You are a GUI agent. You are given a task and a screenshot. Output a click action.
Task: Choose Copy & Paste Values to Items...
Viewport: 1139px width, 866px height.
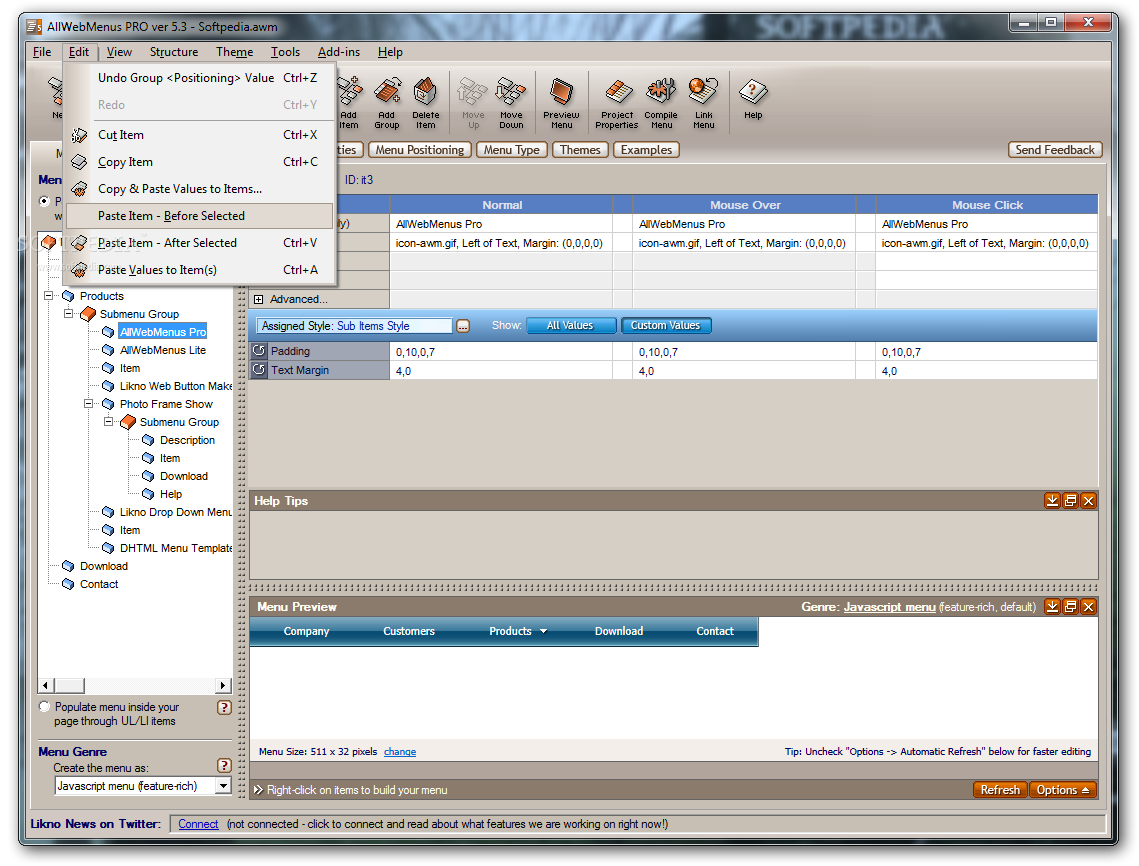click(200, 189)
